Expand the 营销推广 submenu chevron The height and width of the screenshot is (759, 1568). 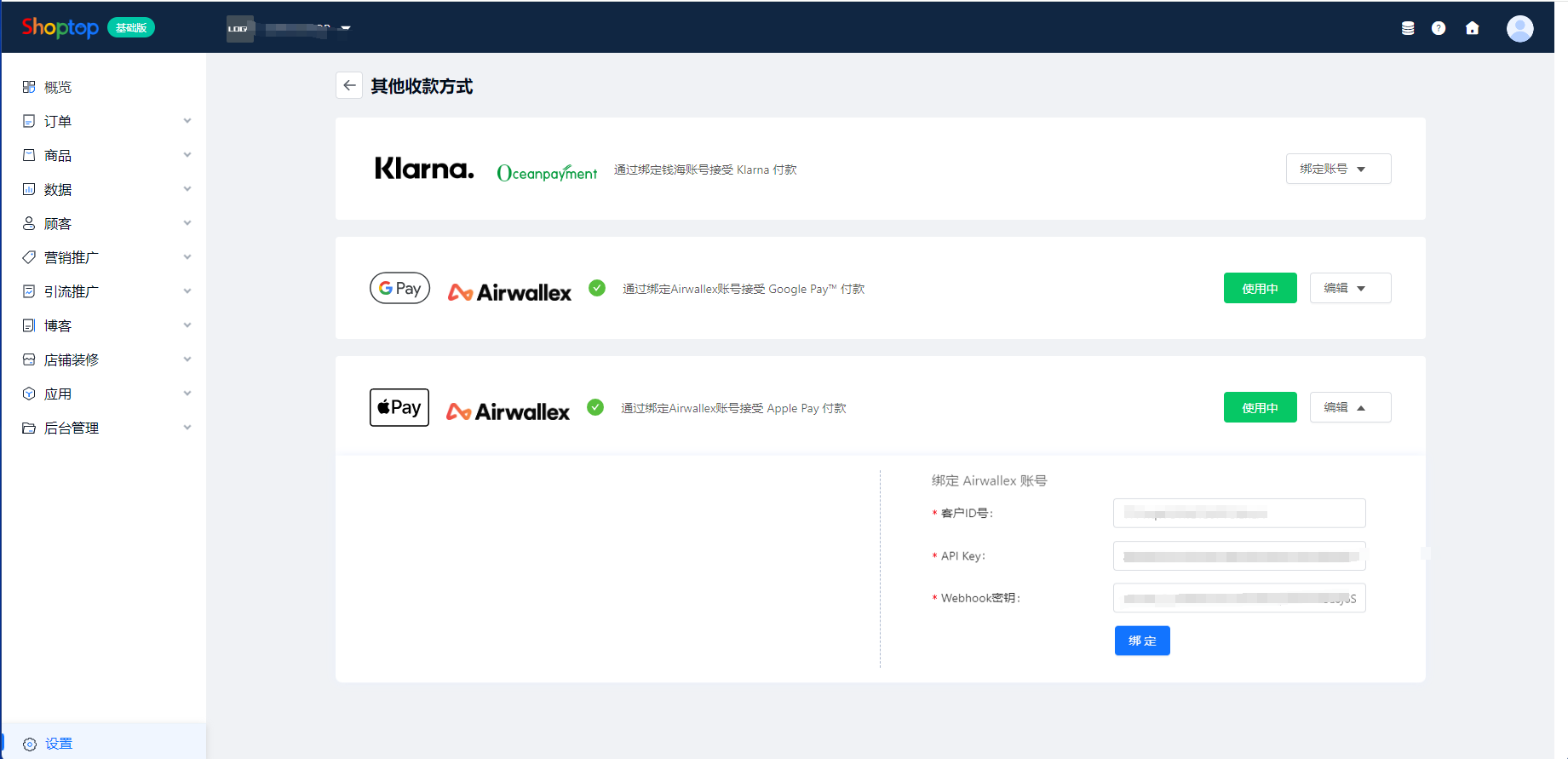pos(187,257)
